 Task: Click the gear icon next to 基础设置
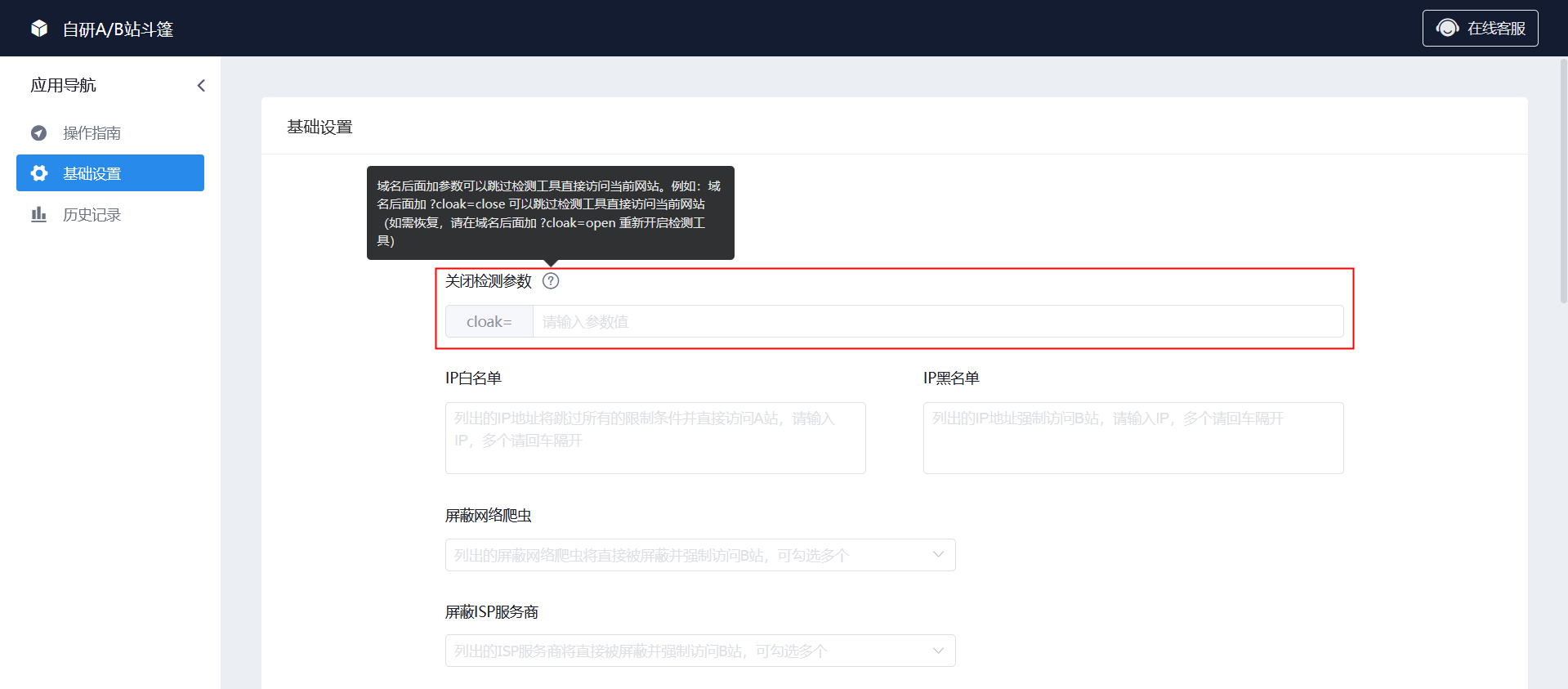point(38,173)
